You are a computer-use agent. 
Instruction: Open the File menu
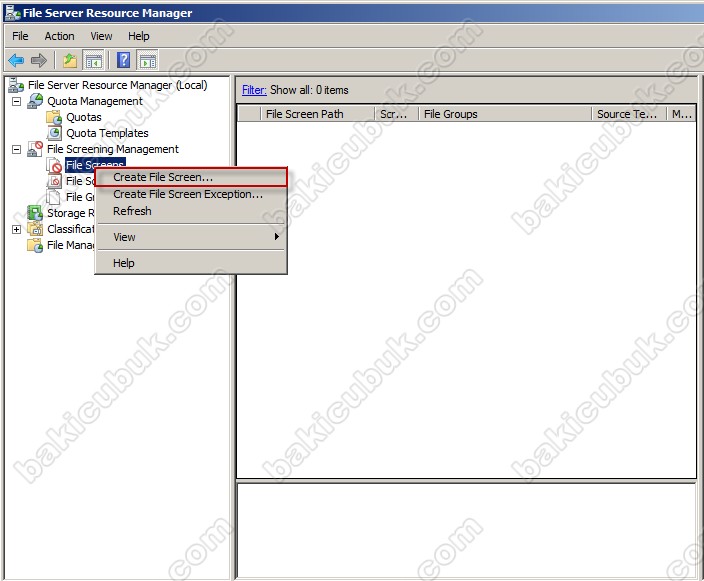(x=20, y=36)
